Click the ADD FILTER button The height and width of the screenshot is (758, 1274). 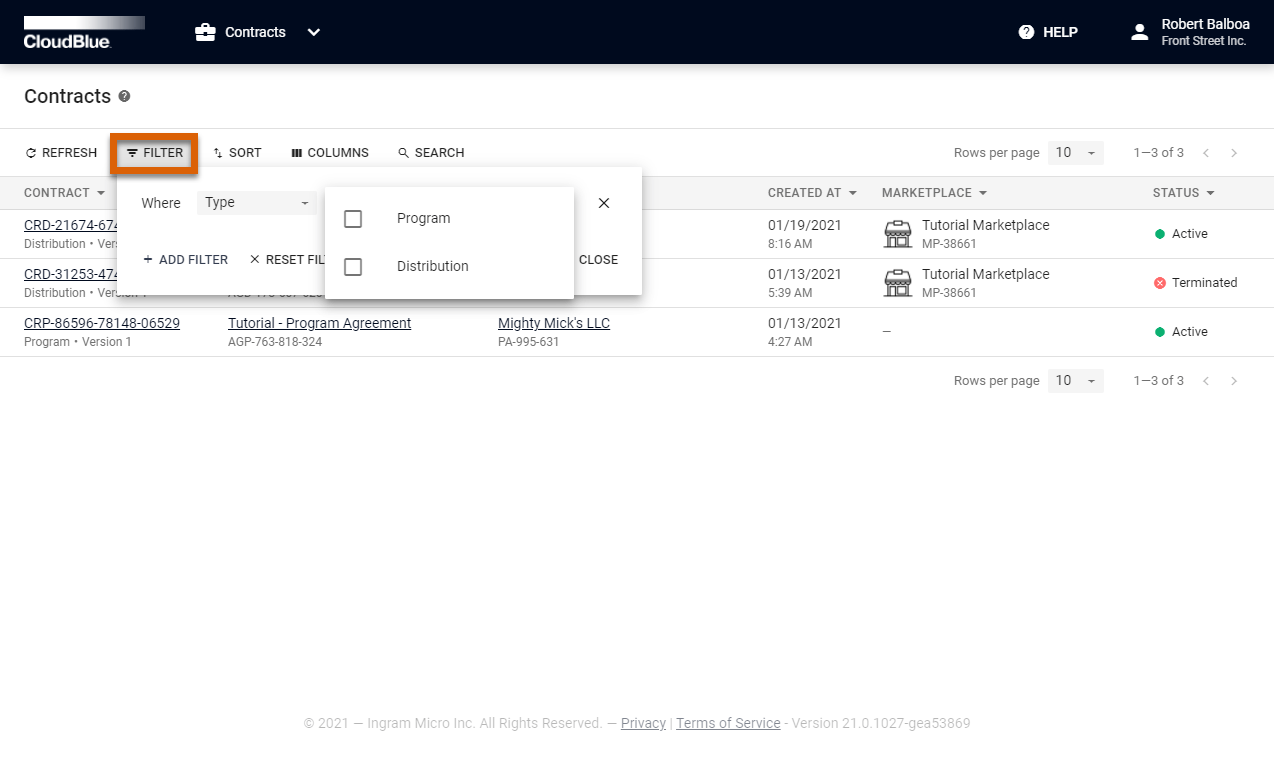coord(185,260)
